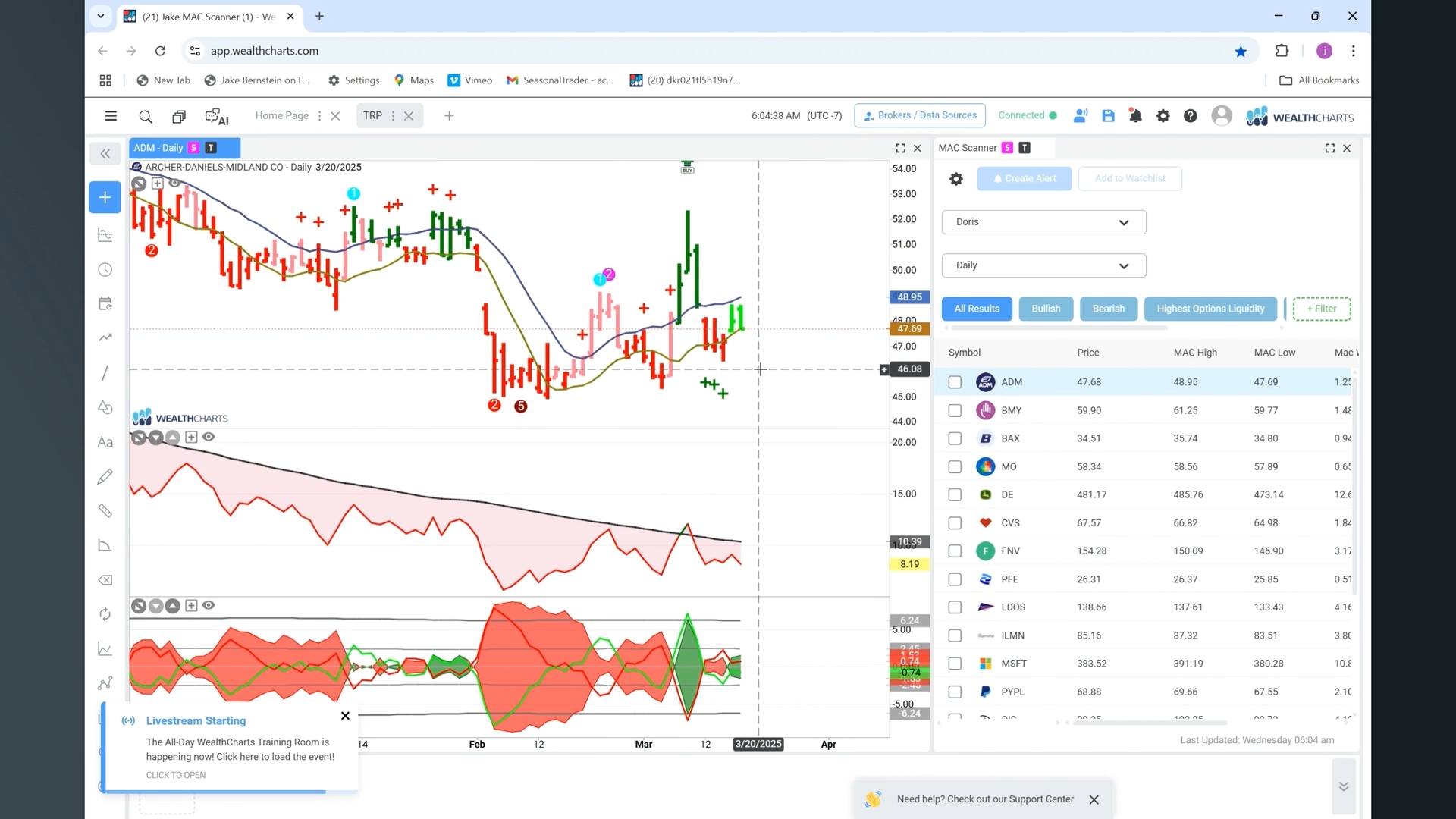Click the scanner horizontal scrollbar

coord(1149,723)
